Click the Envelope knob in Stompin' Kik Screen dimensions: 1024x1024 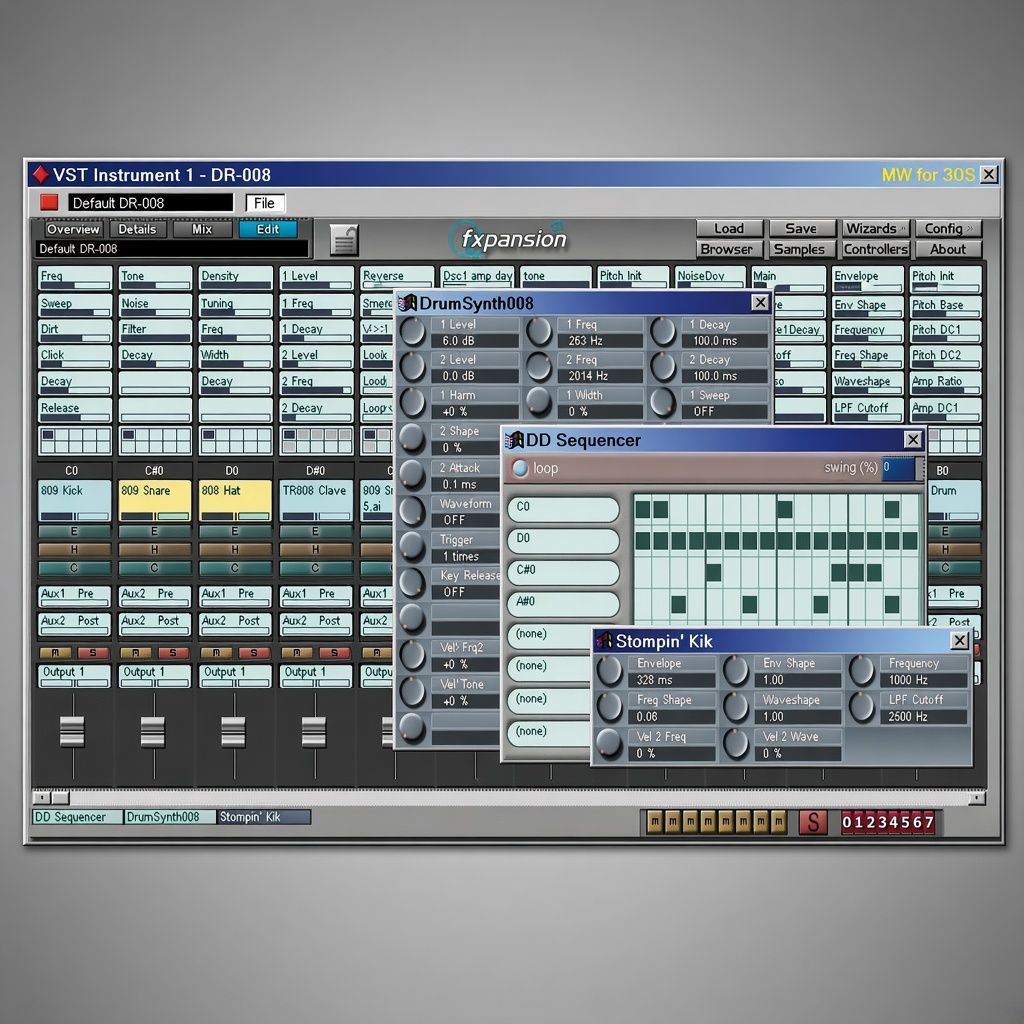[609, 671]
